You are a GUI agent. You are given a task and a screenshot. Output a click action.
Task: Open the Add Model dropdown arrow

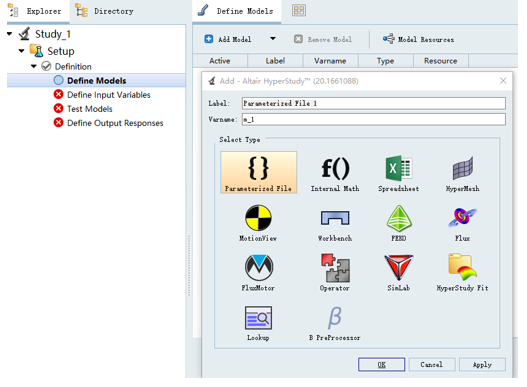point(273,39)
